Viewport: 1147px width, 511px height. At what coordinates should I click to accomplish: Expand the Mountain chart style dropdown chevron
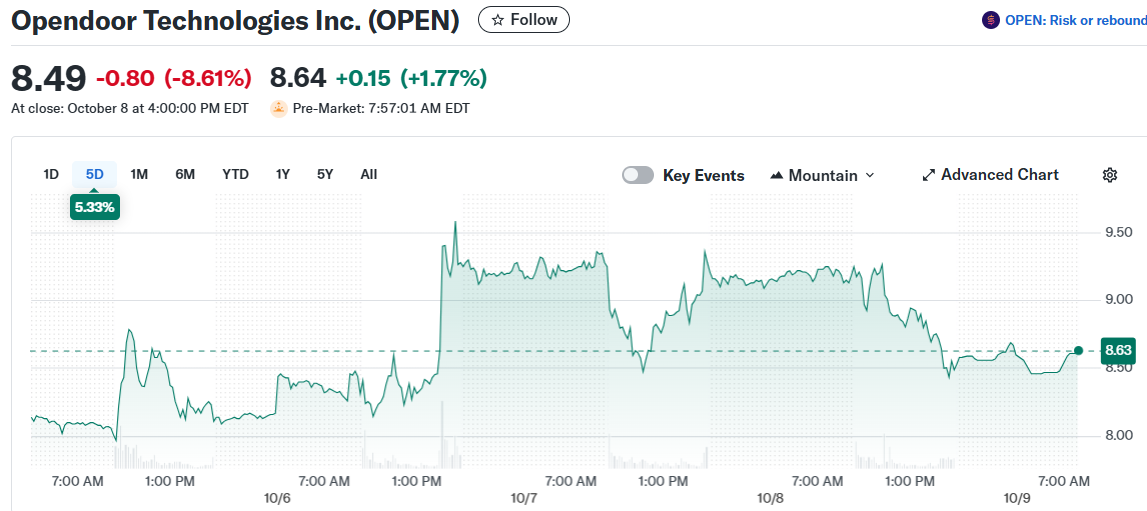[869, 175]
